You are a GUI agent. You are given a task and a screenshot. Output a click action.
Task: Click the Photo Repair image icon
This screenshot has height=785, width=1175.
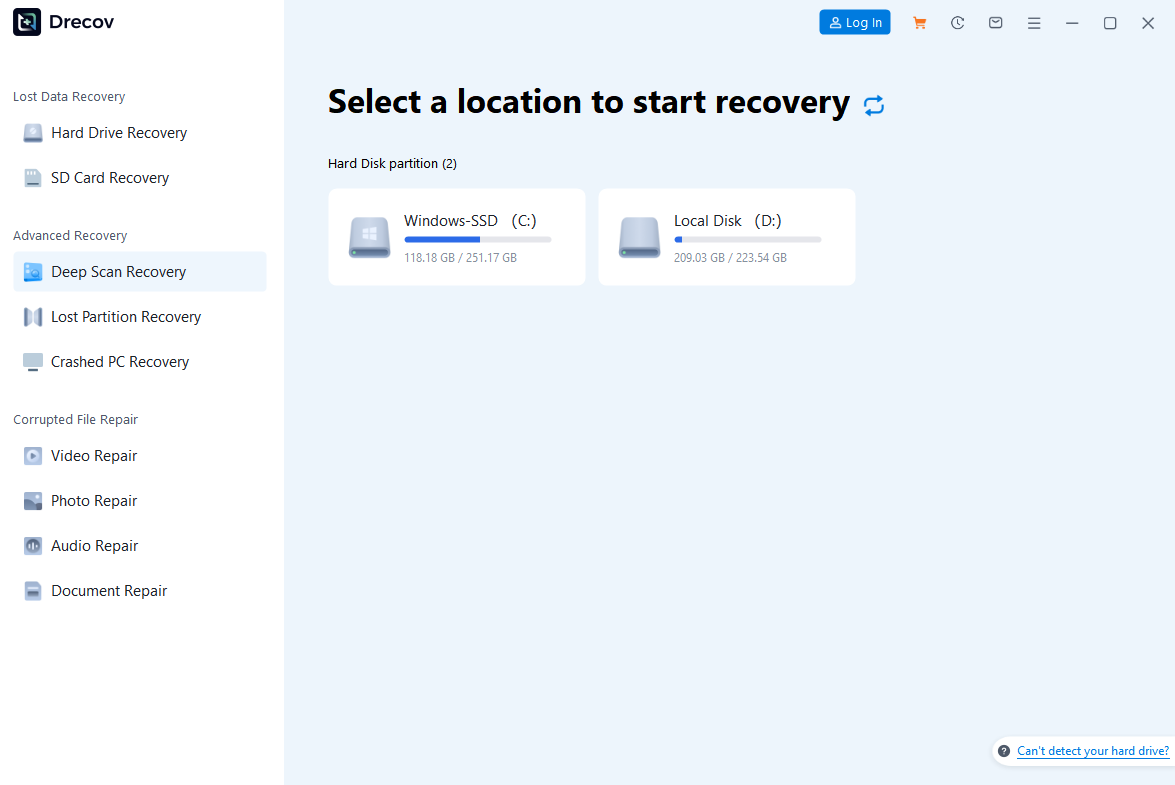[33, 500]
